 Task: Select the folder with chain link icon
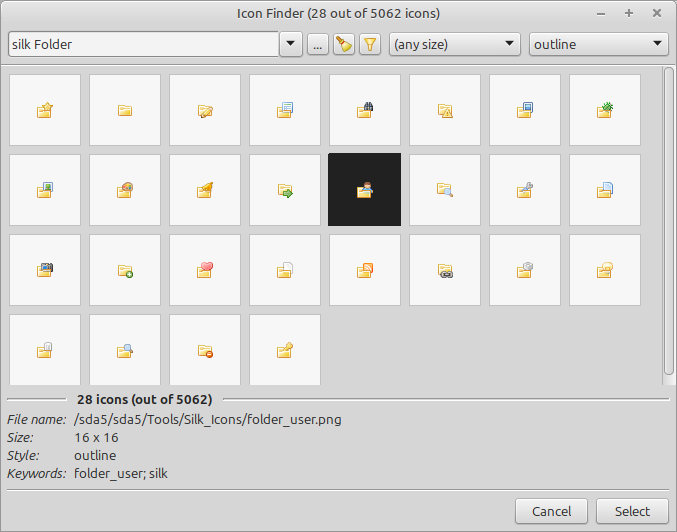pos(445,270)
